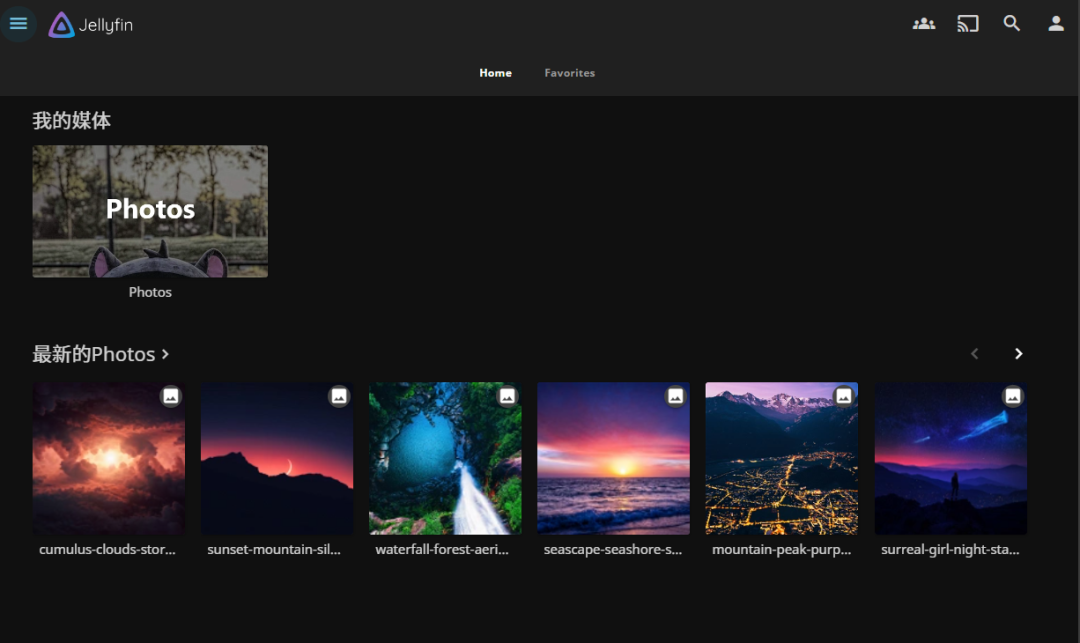Viewport: 1080px width, 643px height.
Task: Click the mountain-peak-purp... file name
Action: pos(782,549)
